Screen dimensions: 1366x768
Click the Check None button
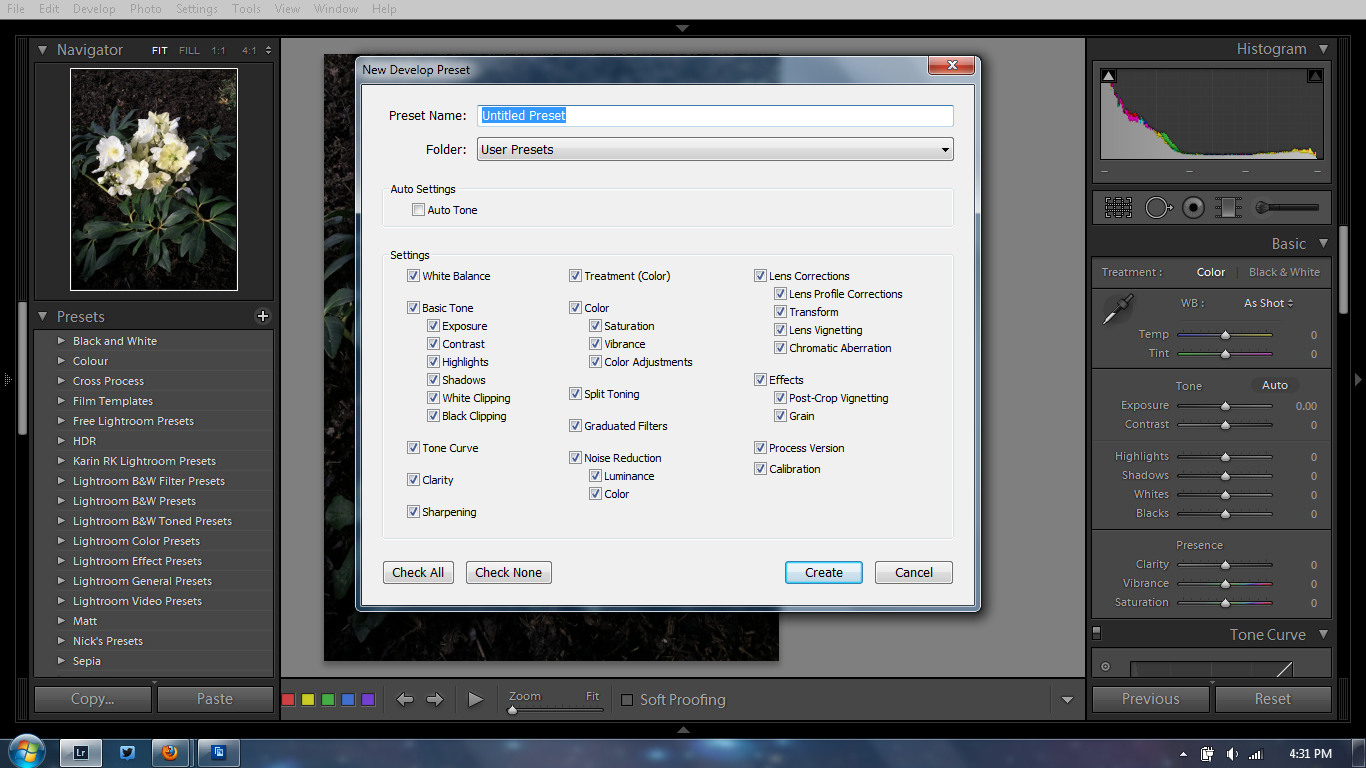pyautogui.click(x=508, y=572)
